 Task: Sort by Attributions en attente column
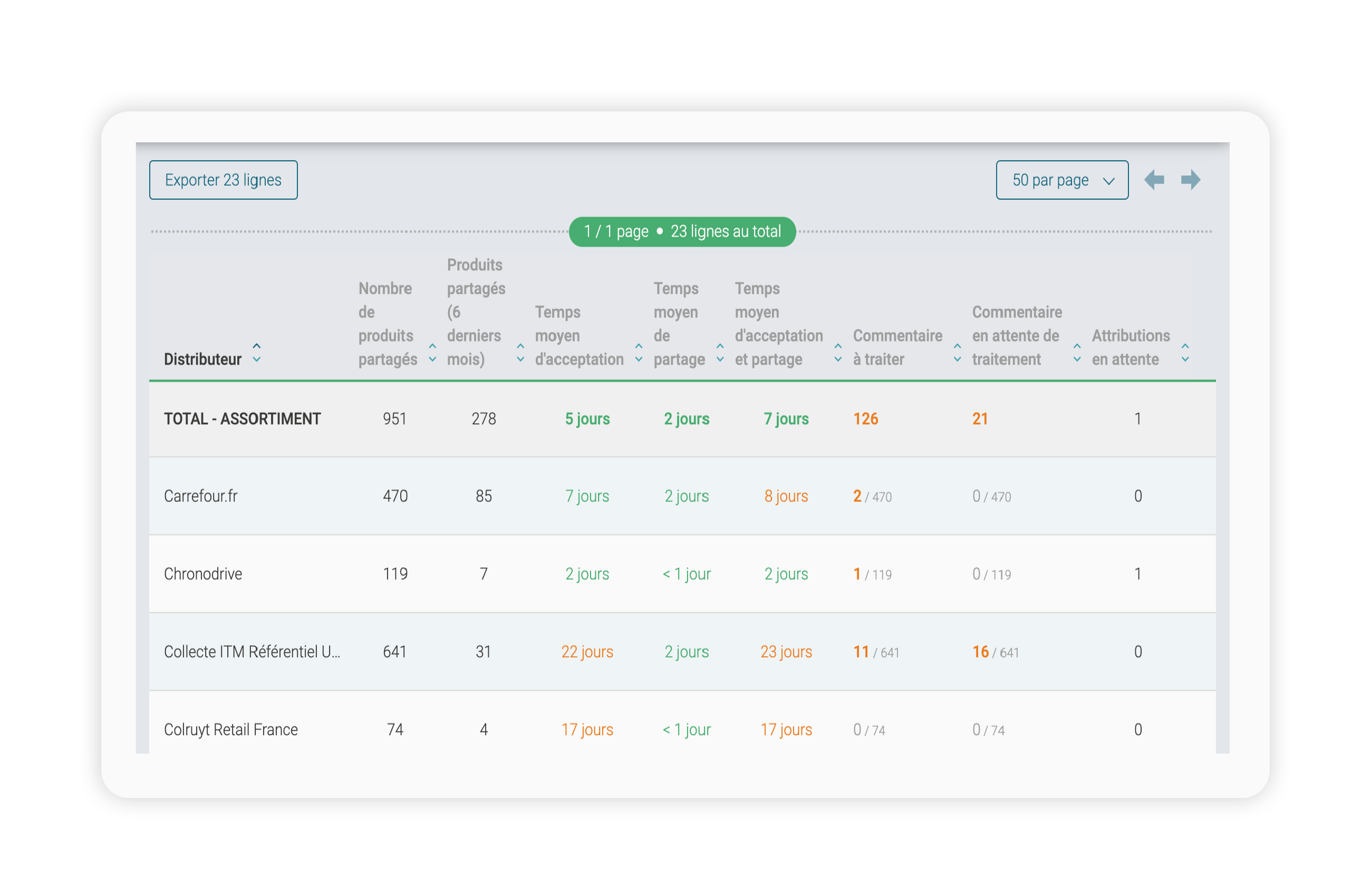click(1185, 353)
